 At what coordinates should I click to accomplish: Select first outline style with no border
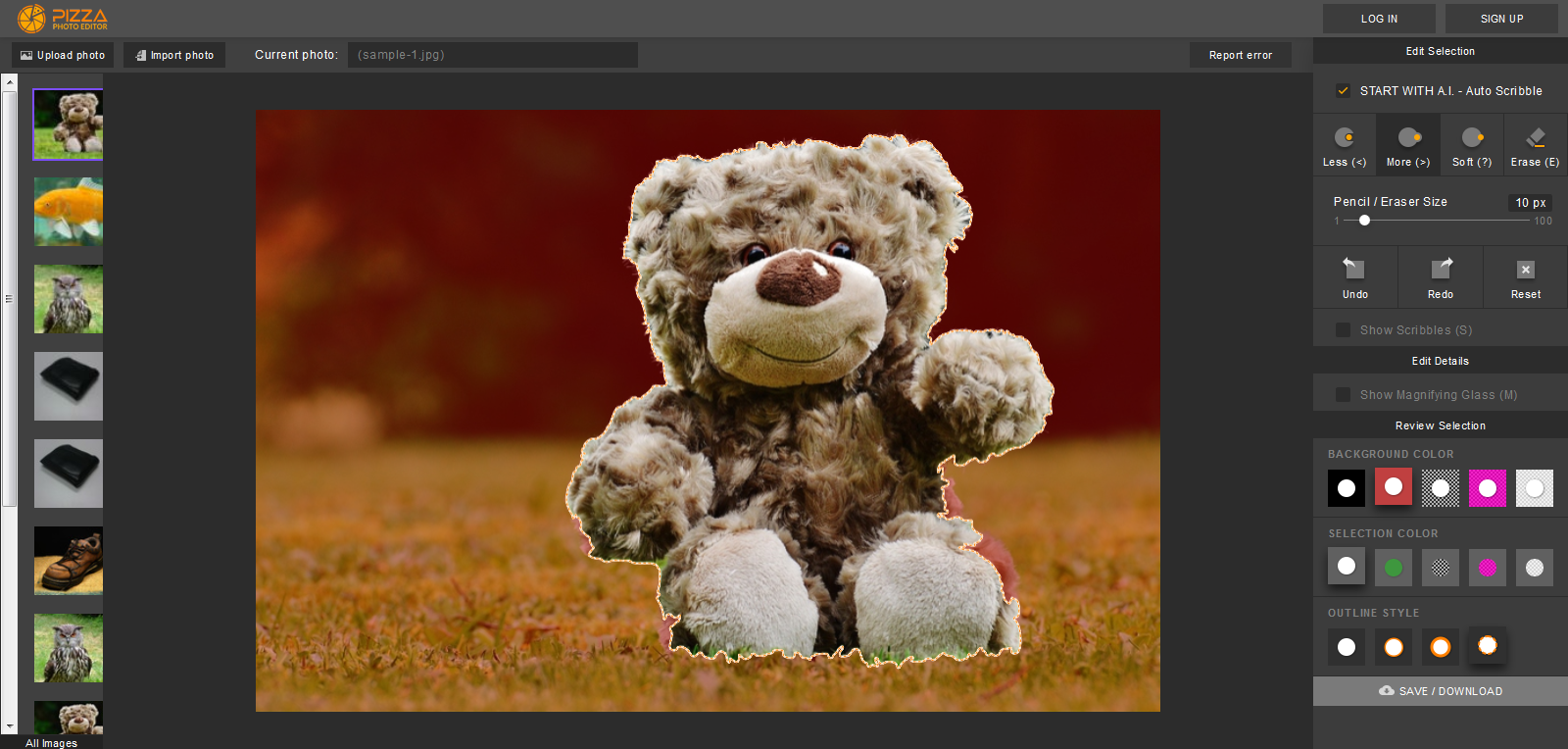pyautogui.click(x=1347, y=647)
